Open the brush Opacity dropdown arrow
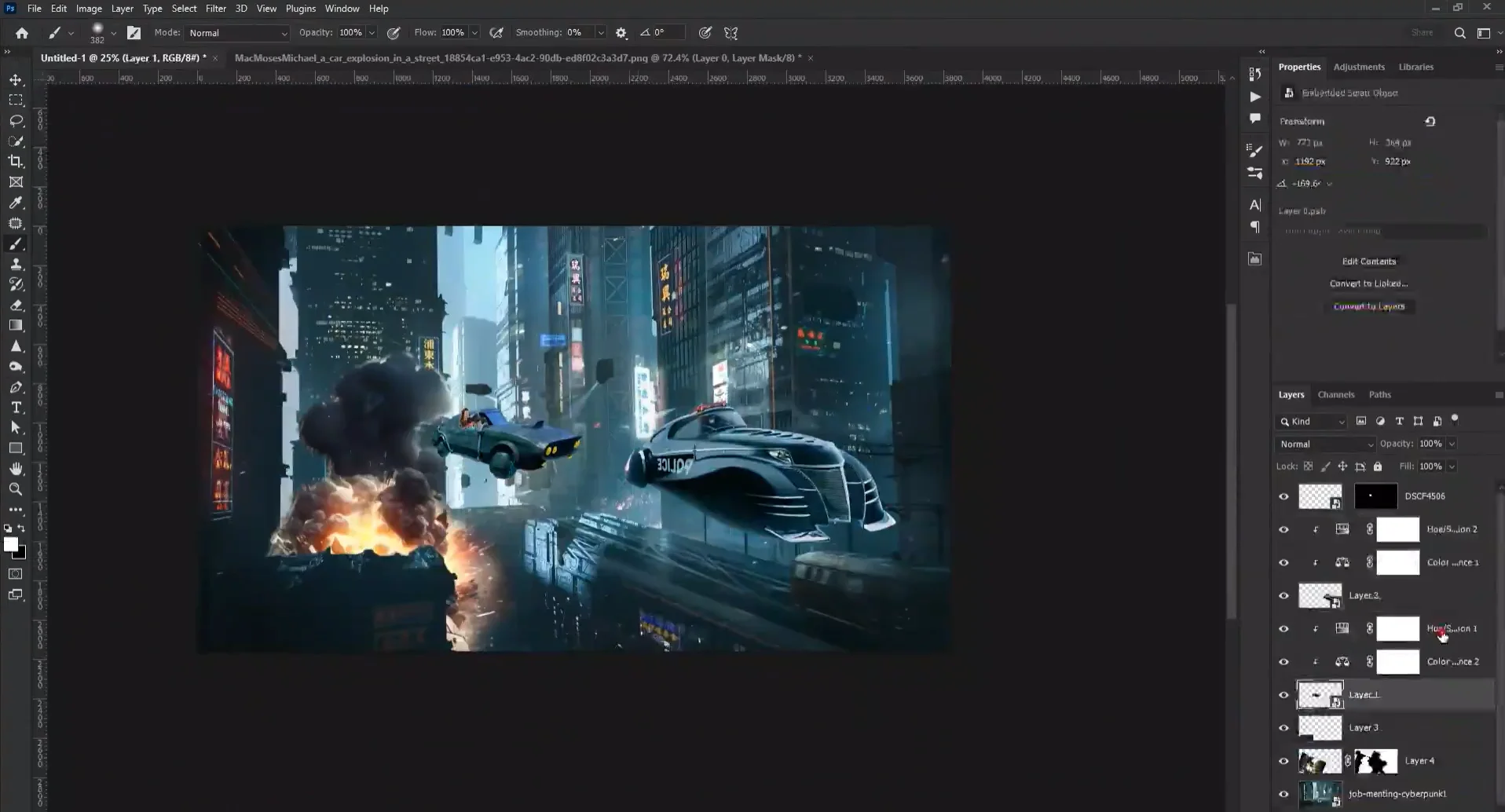This screenshot has height=812, width=1505. [372, 33]
